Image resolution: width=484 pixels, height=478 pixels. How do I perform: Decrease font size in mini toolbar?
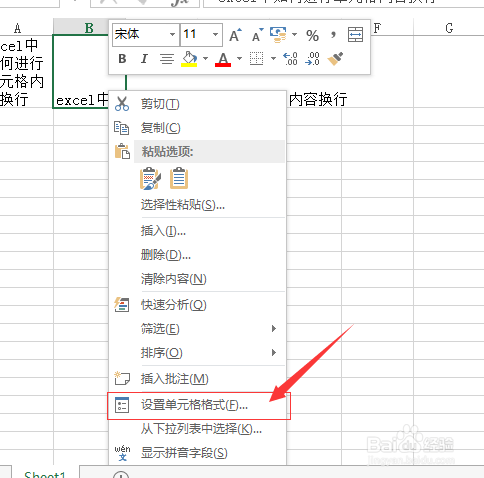[x=257, y=35]
